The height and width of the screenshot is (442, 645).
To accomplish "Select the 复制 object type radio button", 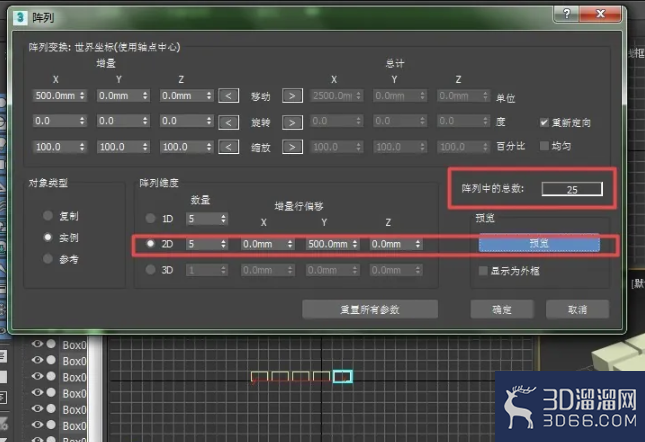I will [48, 215].
